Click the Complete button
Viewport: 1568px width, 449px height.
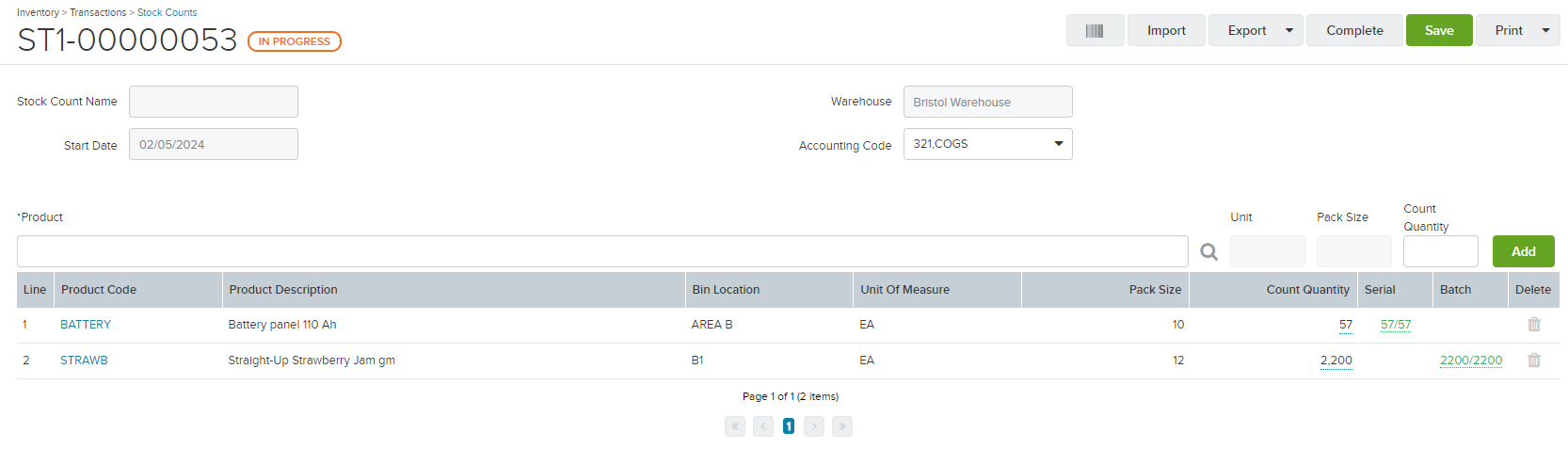pyautogui.click(x=1354, y=30)
